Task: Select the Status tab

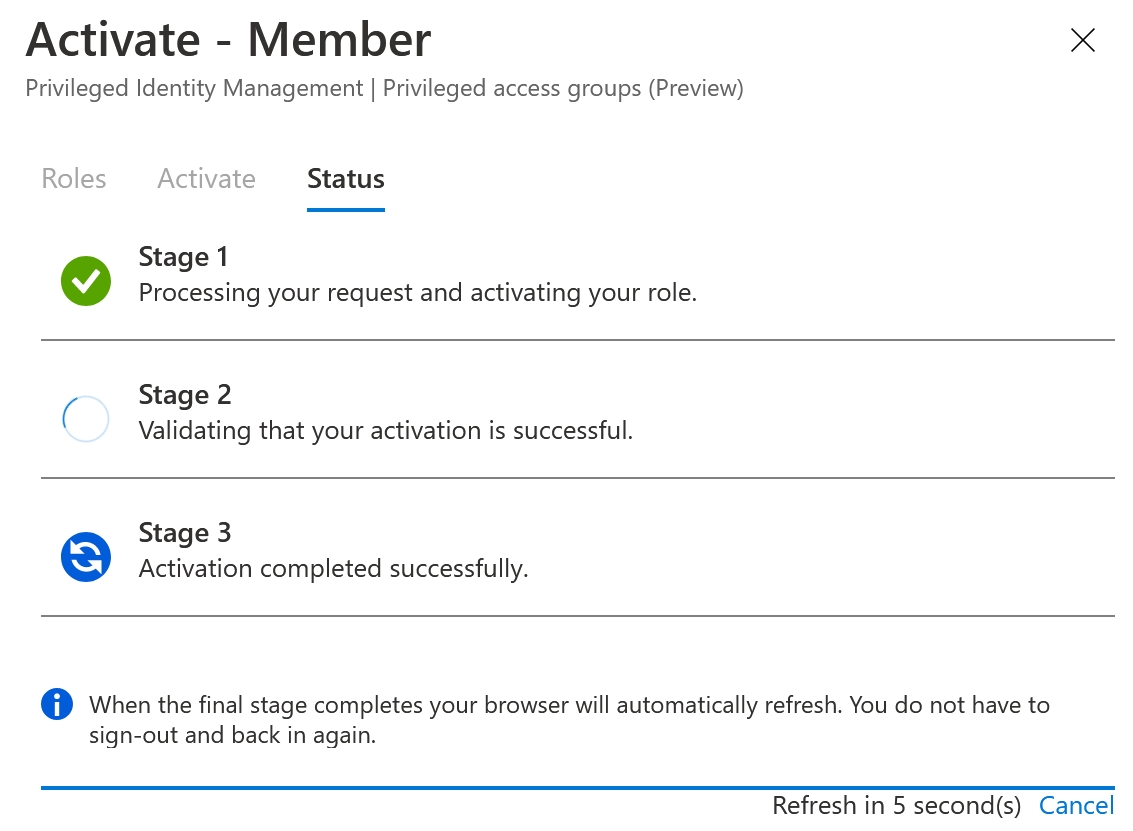Action: point(346,178)
